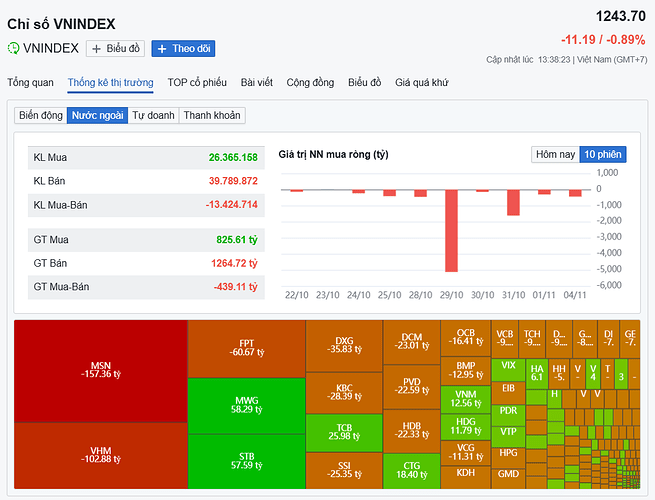Viewport: 655px width, 500px height.
Task: Open the Biểu đồ chart button
Action: (115, 48)
